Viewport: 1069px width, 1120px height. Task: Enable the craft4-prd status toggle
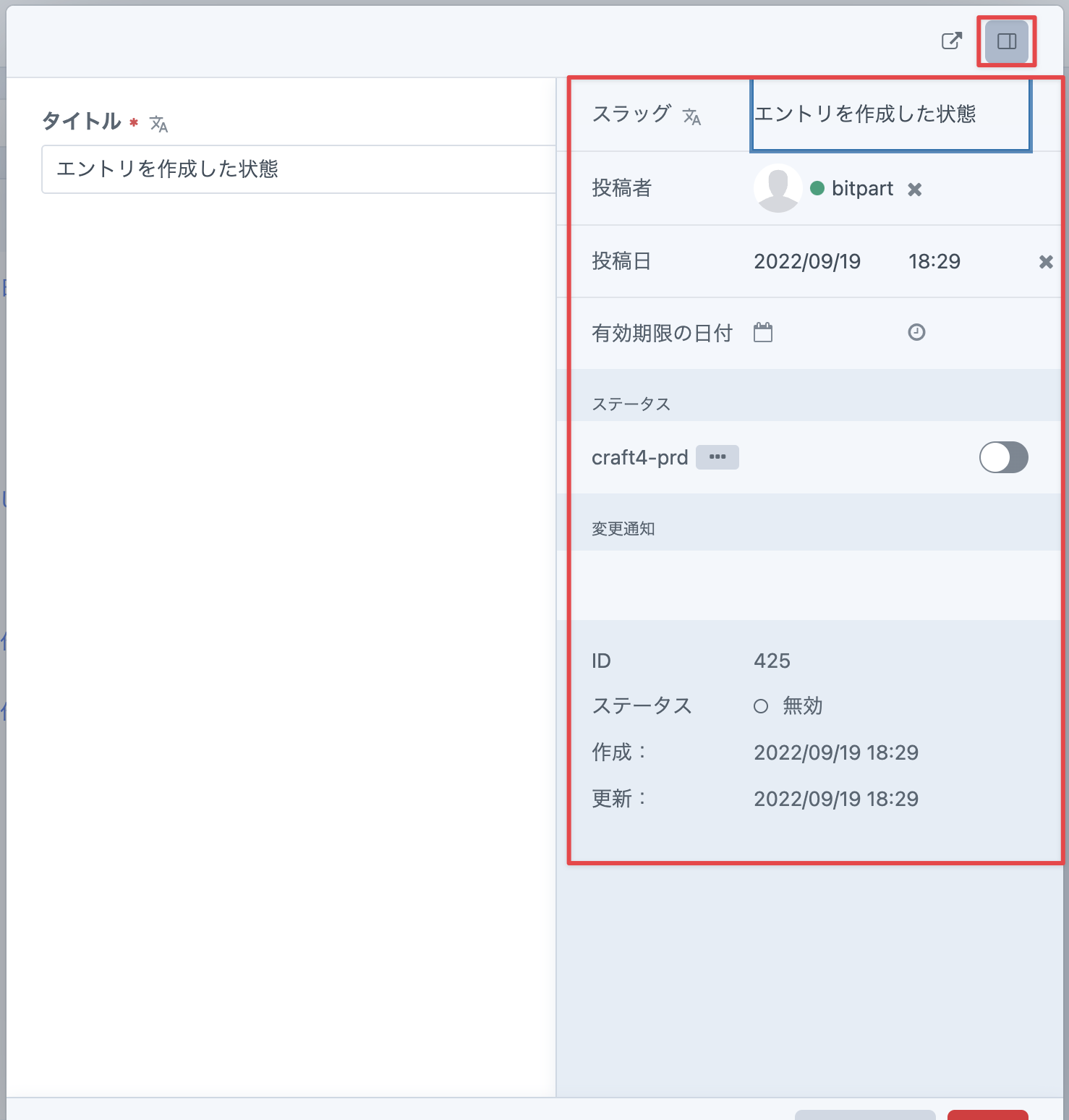1003,457
